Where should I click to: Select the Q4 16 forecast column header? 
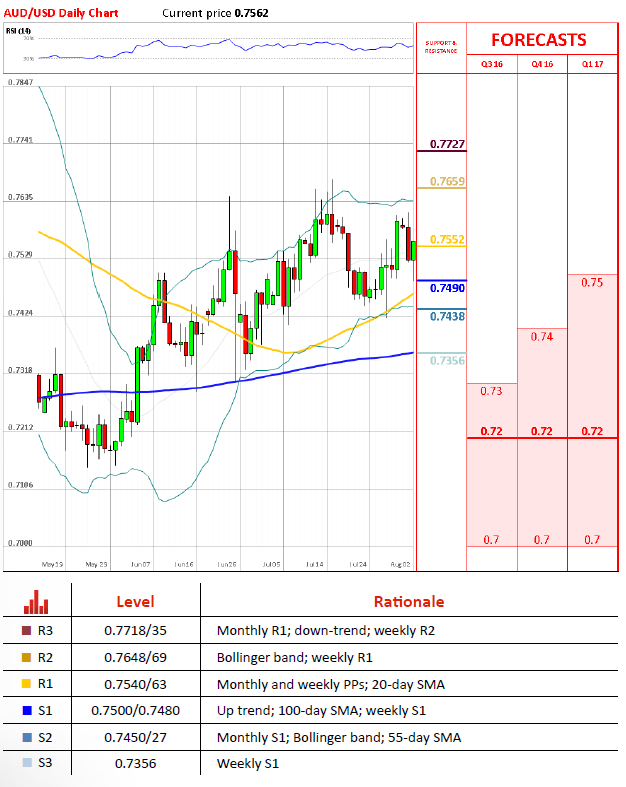542,64
